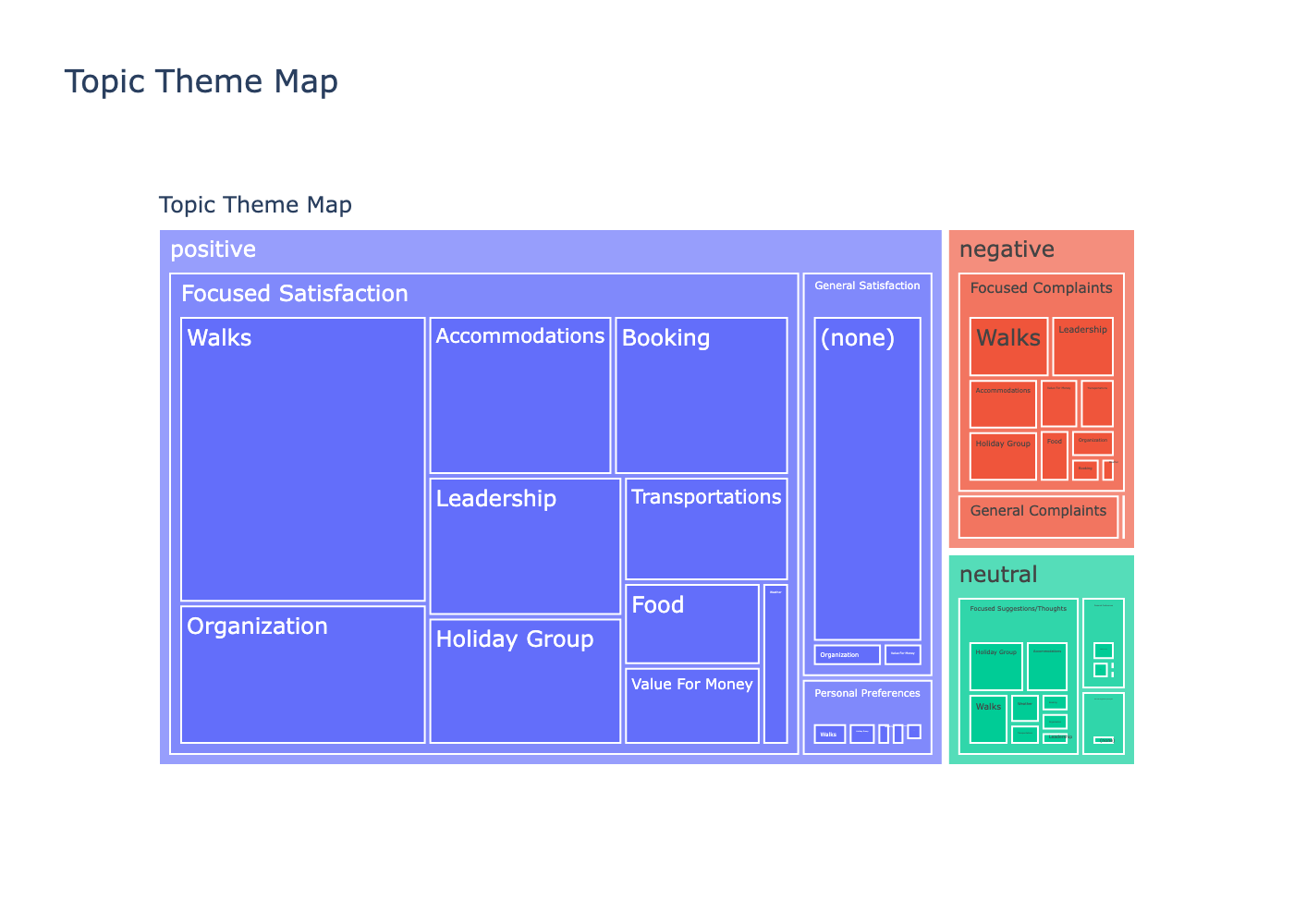Screen dimensions: 1294x924
Task: Click the Food tile in Focused Complaints
Action: (x=1055, y=456)
